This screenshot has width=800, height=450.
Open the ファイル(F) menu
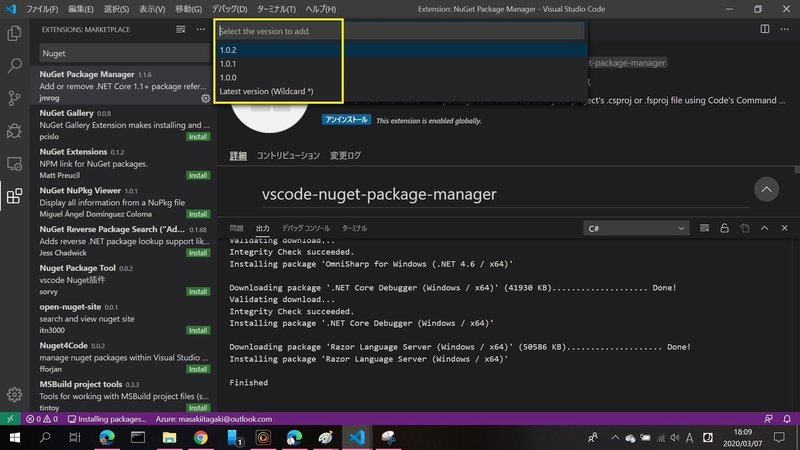click(x=42, y=9)
